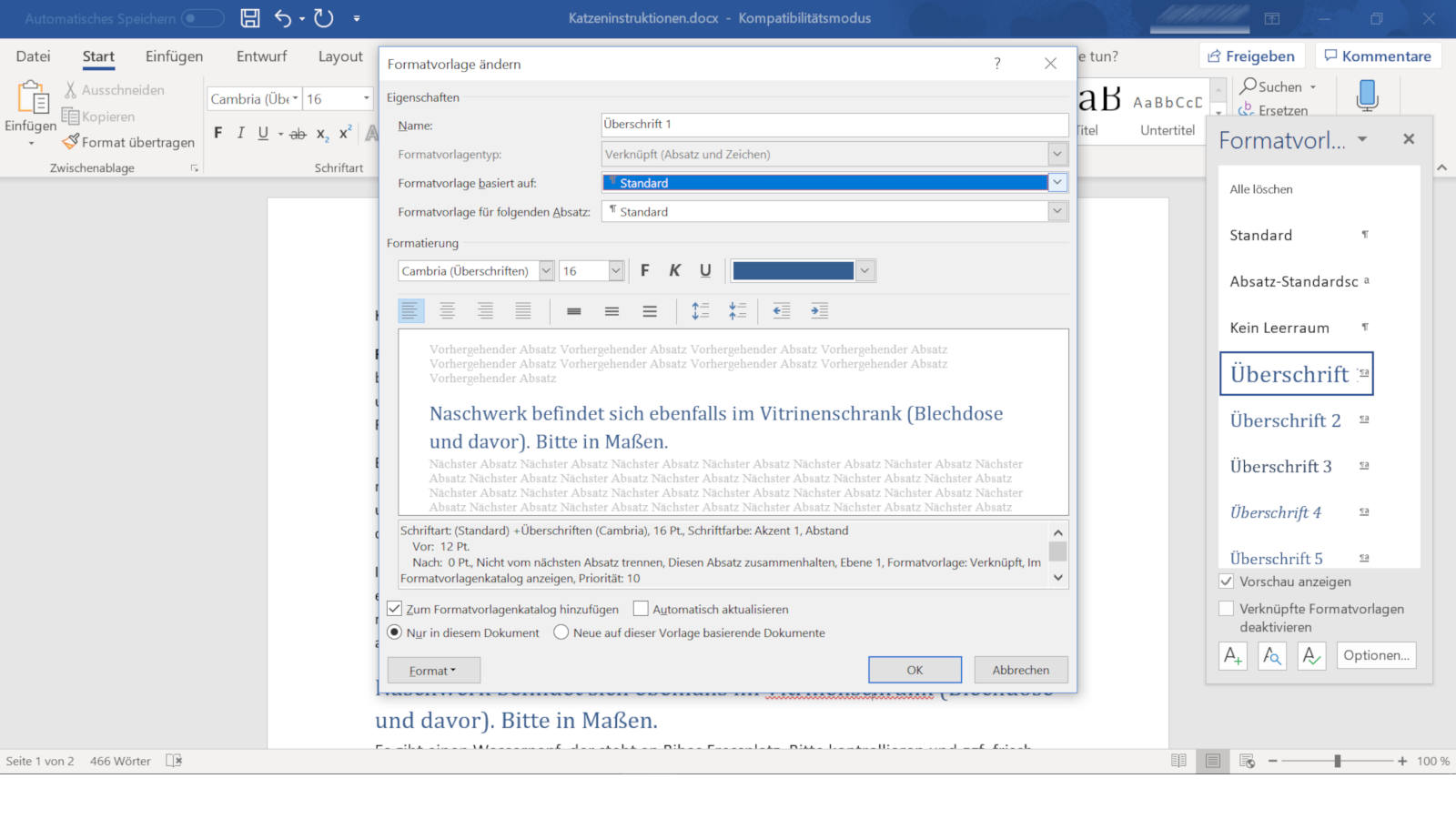The width and height of the screenshot is (1456, 819).
Task: Select Format übertragen in the ribbon
Action: pos(127,142)
